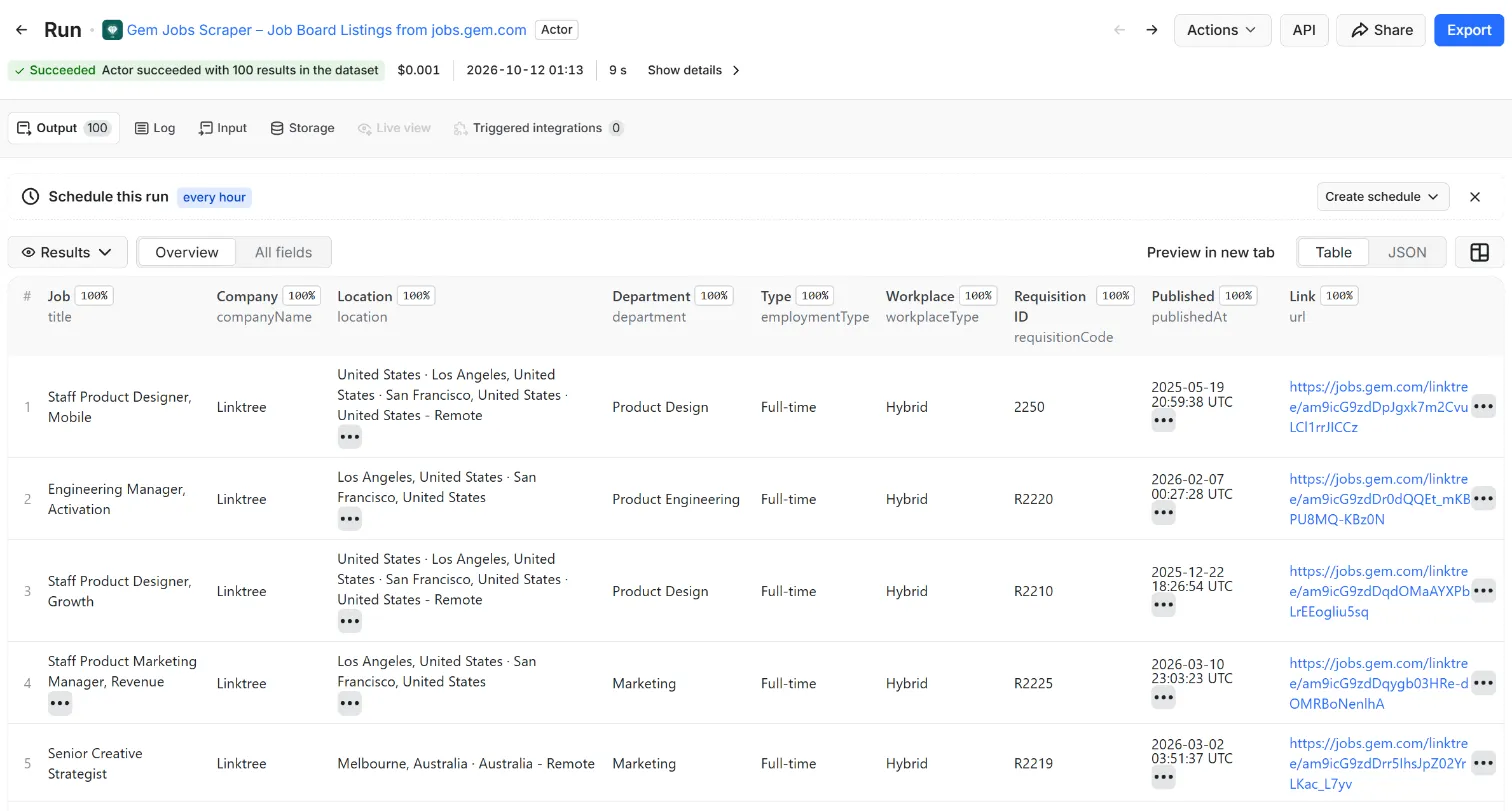
Task: Select JSON output format
Action: point(1407,253)
